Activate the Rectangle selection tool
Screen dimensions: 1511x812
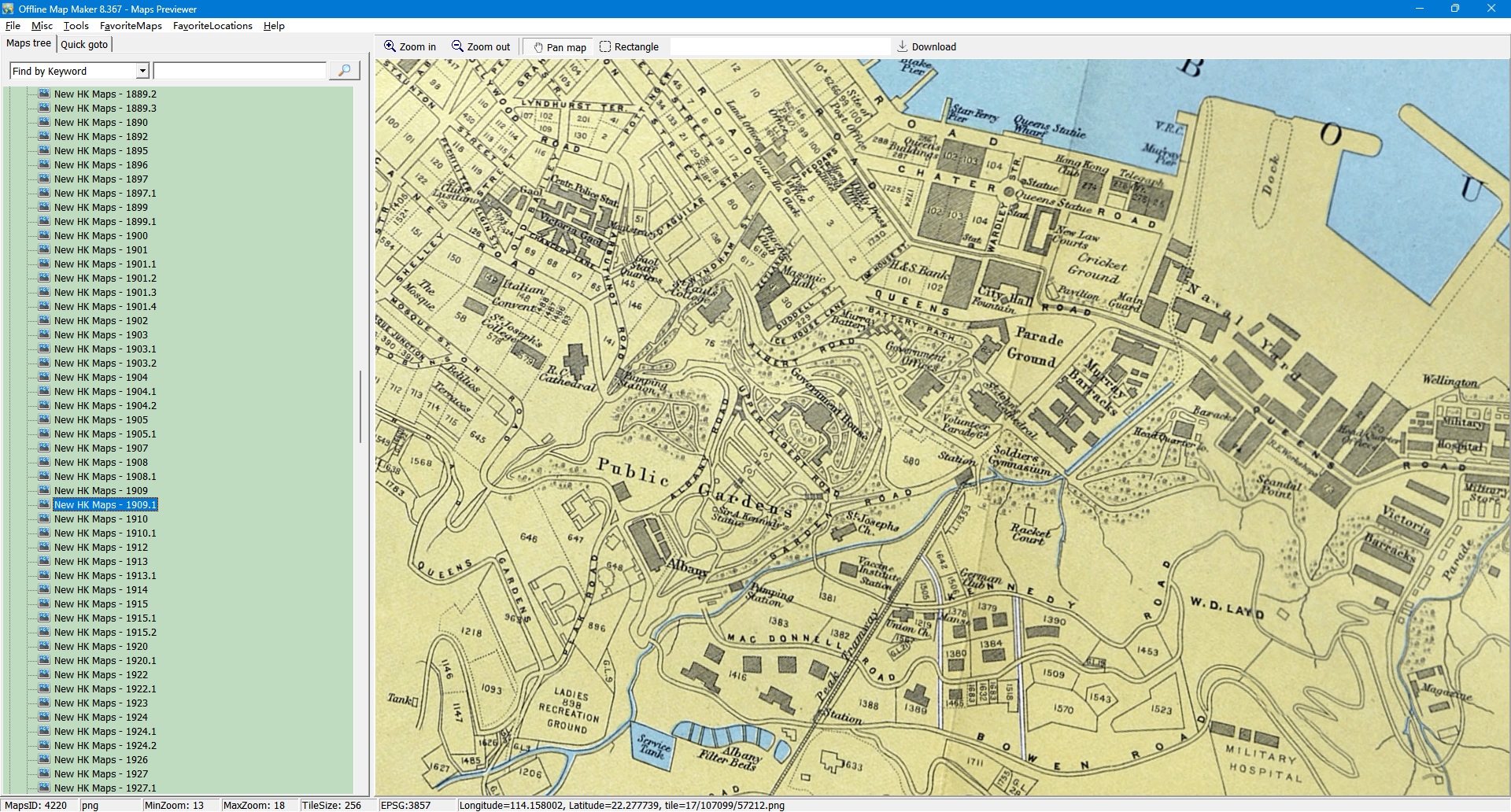point(605,47)
